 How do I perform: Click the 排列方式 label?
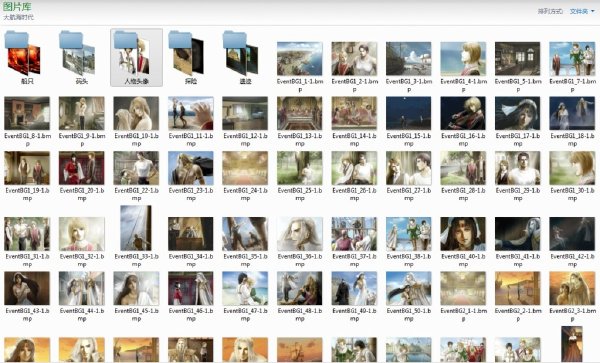pyautogui.click(x=550, y=11)
